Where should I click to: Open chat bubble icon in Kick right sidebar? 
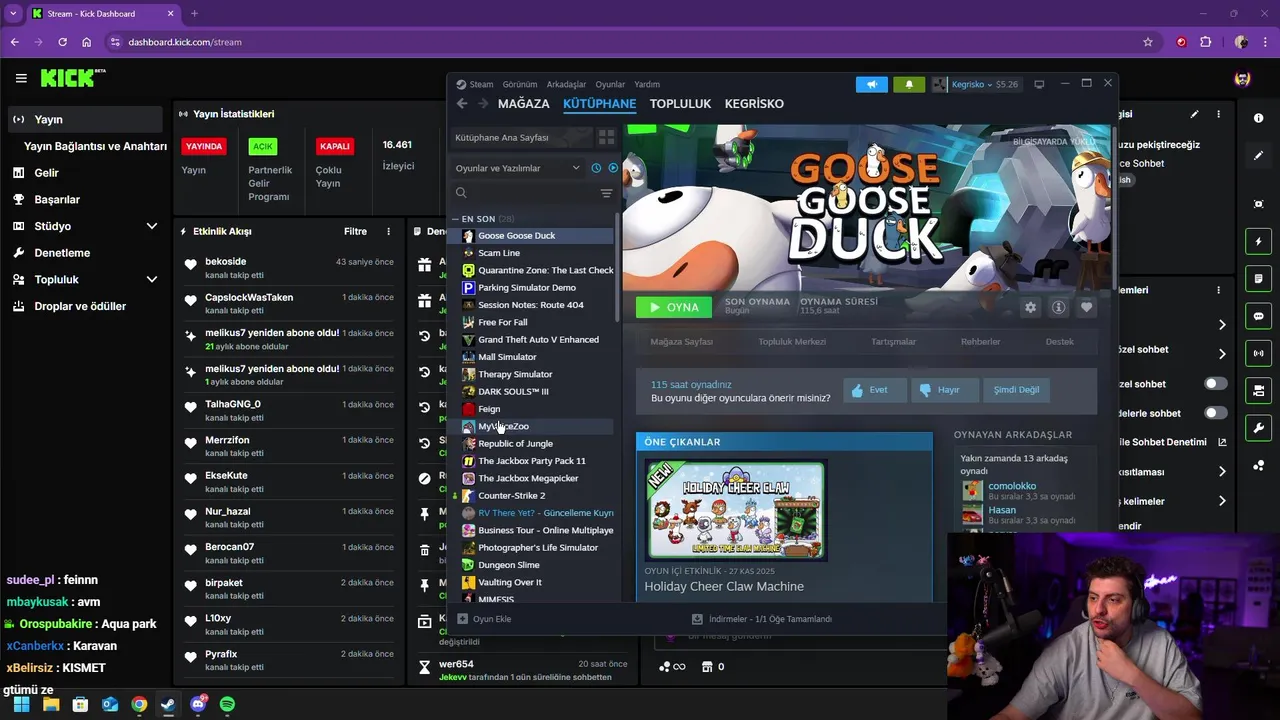pos(1258,316)
